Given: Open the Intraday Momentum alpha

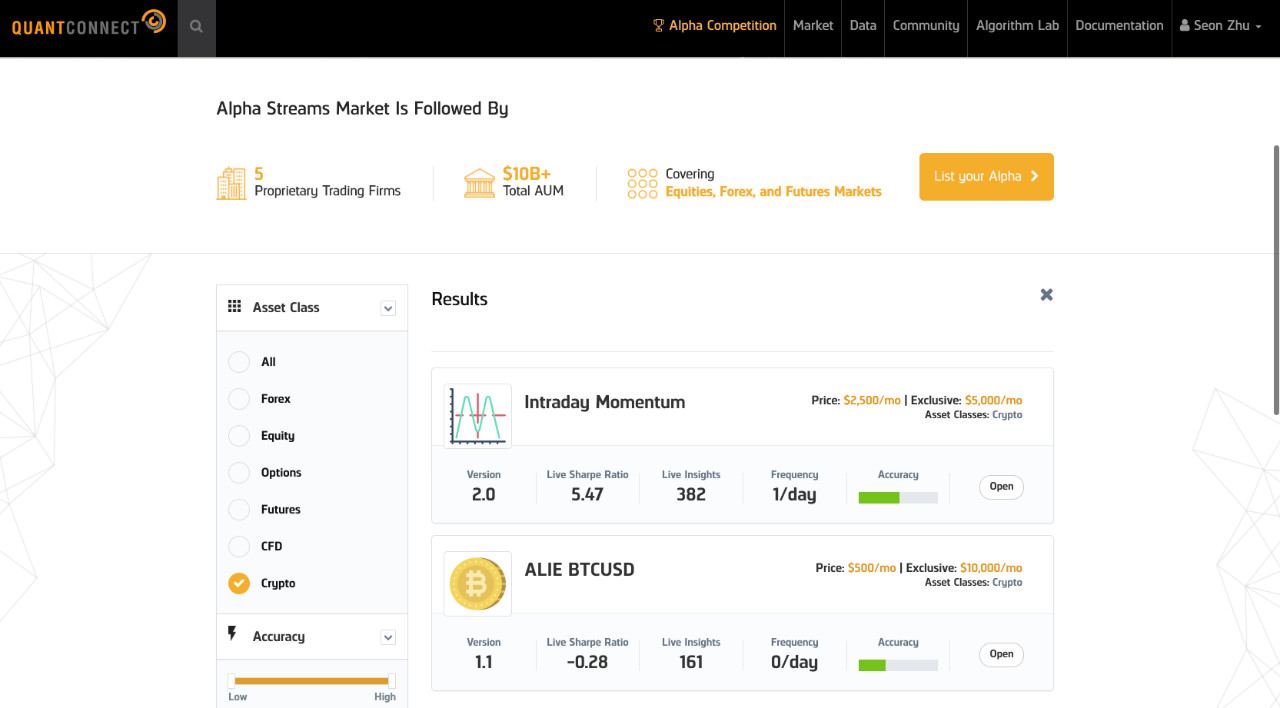Looking at the screenshot, I should (x=1001, y=487).
